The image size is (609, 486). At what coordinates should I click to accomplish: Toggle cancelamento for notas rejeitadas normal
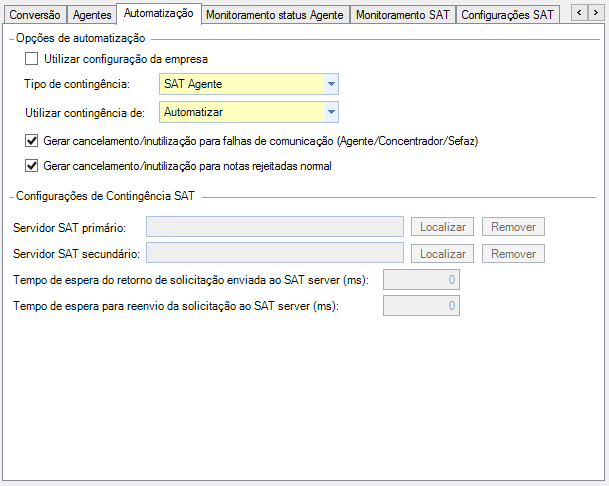(x=31, y=165)
